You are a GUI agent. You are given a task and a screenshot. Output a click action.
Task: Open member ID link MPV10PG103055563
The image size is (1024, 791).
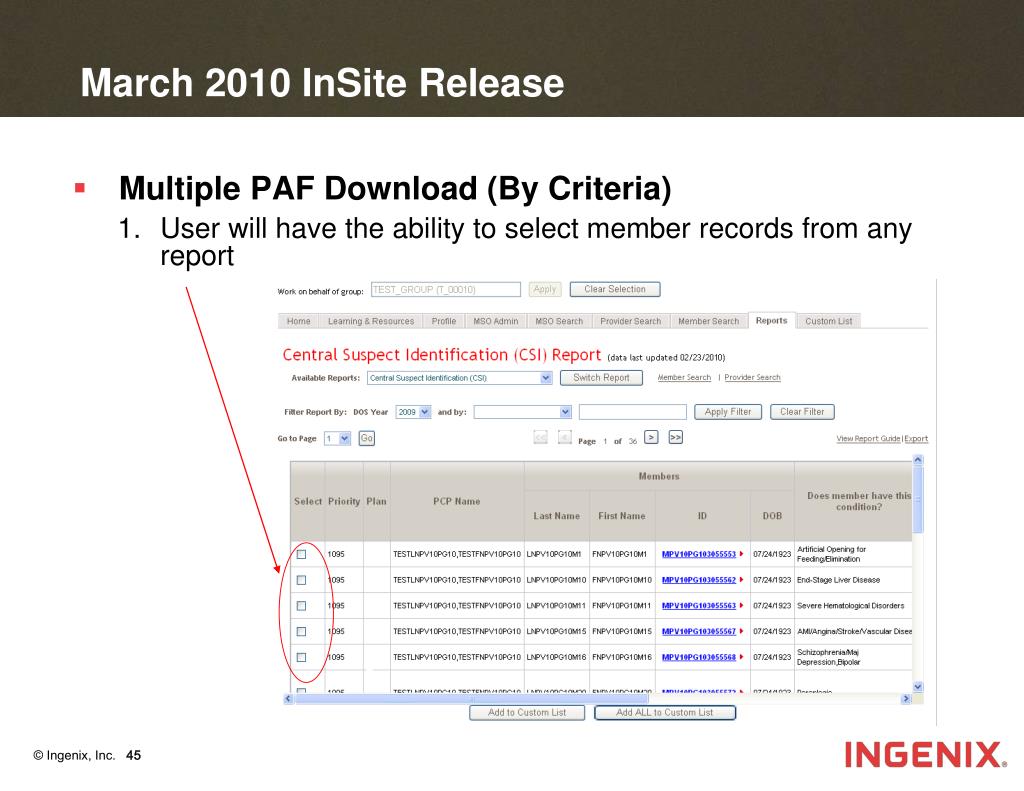(699, 605)
